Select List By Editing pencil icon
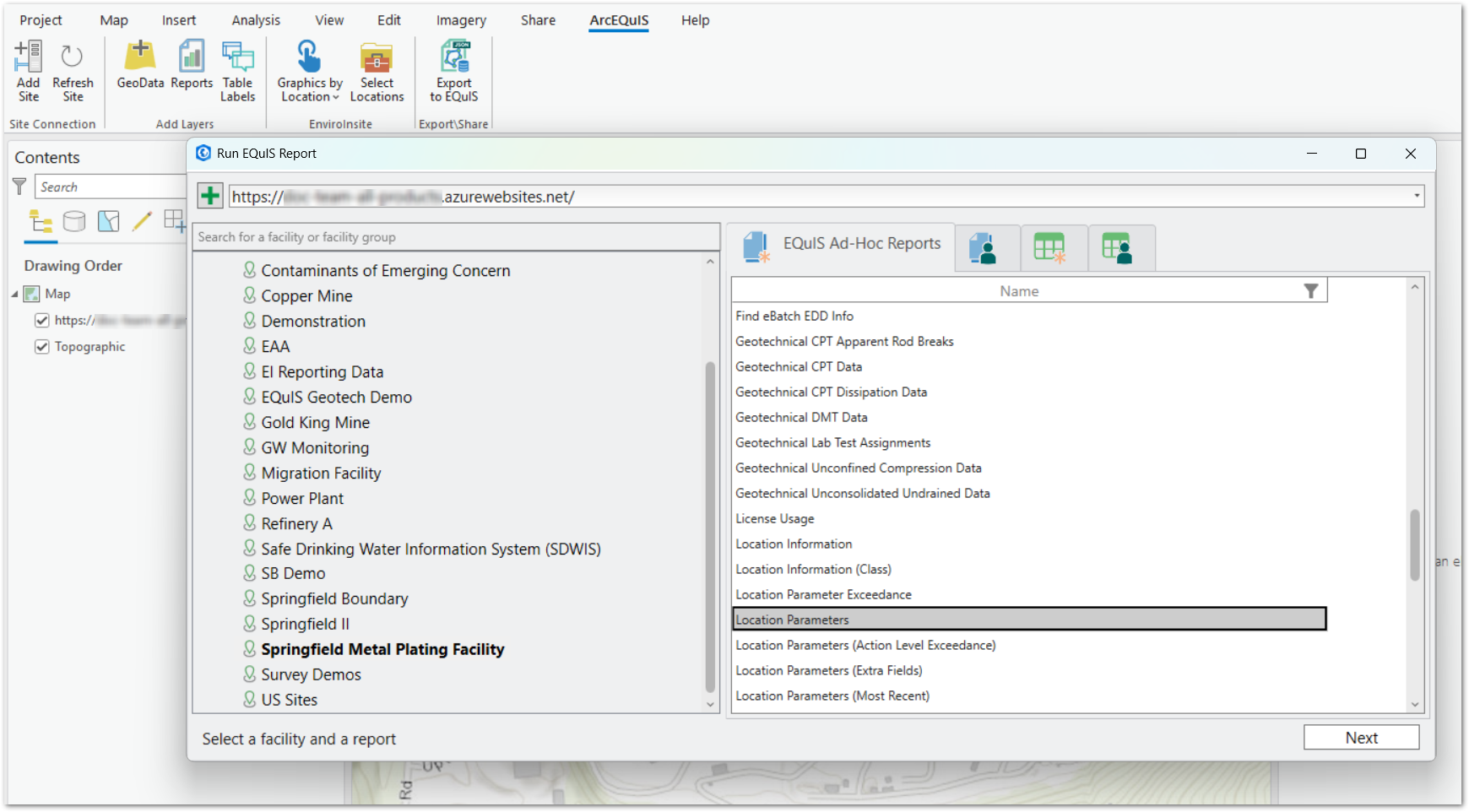The width and height of the screenshot is (1469, 812). point(142,221)
